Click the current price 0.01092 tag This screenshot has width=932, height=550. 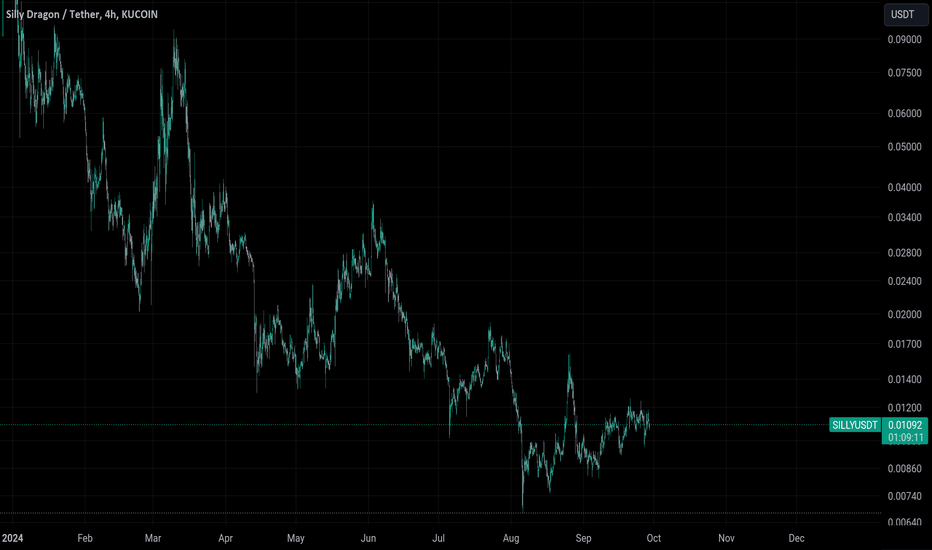coord(905,425)
